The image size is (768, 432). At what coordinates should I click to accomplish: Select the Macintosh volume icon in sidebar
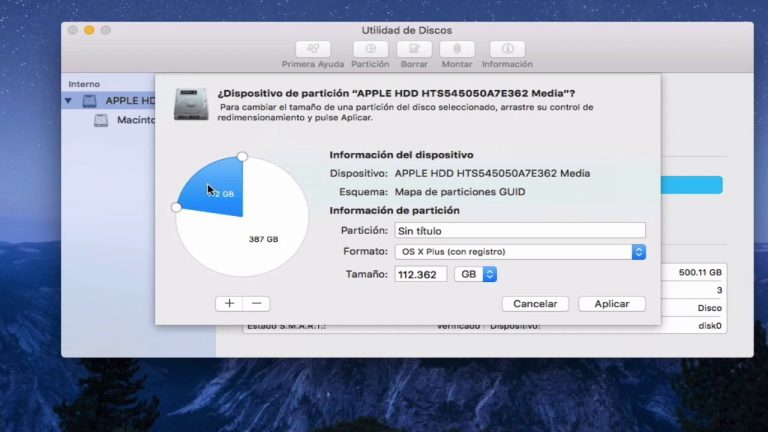tap(101, 120)
